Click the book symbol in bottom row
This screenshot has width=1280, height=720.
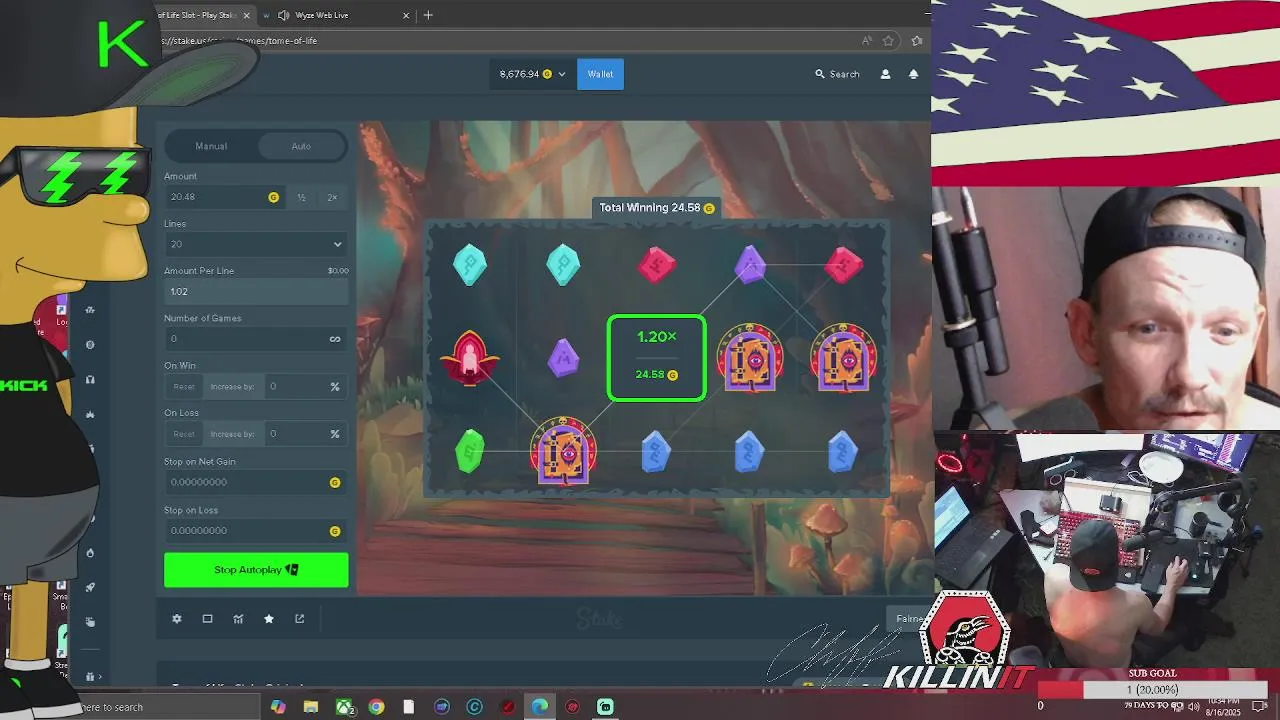click(x=563, y=453)
